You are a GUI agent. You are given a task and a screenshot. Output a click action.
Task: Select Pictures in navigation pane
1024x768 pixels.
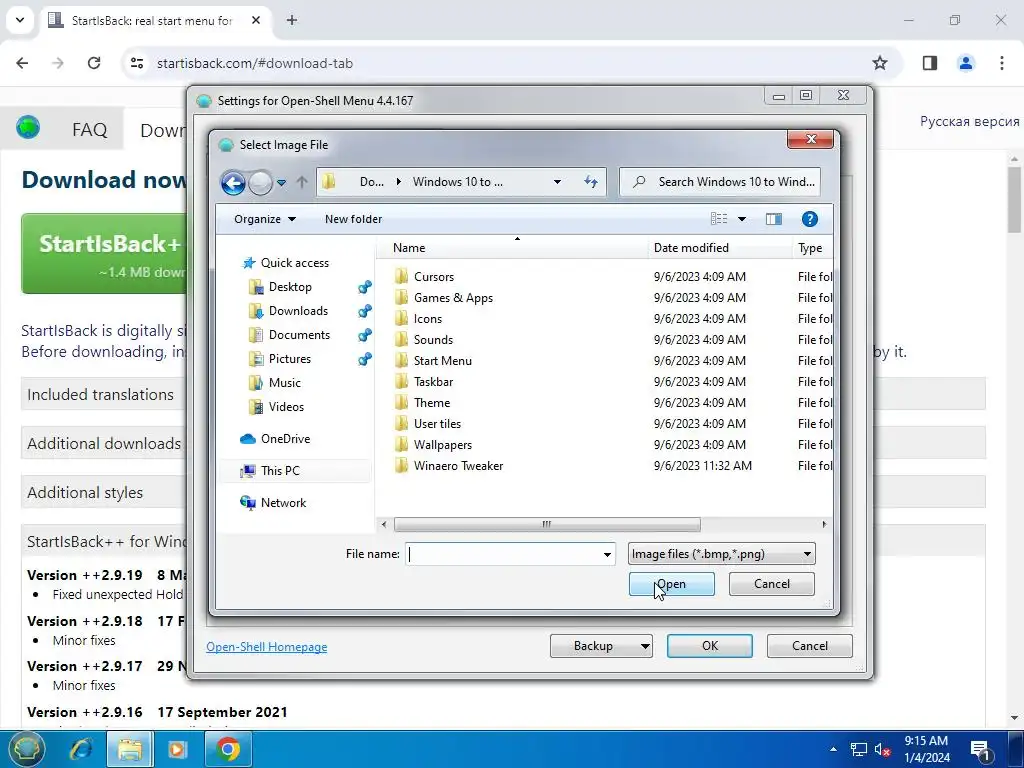[x=289, y=359]
